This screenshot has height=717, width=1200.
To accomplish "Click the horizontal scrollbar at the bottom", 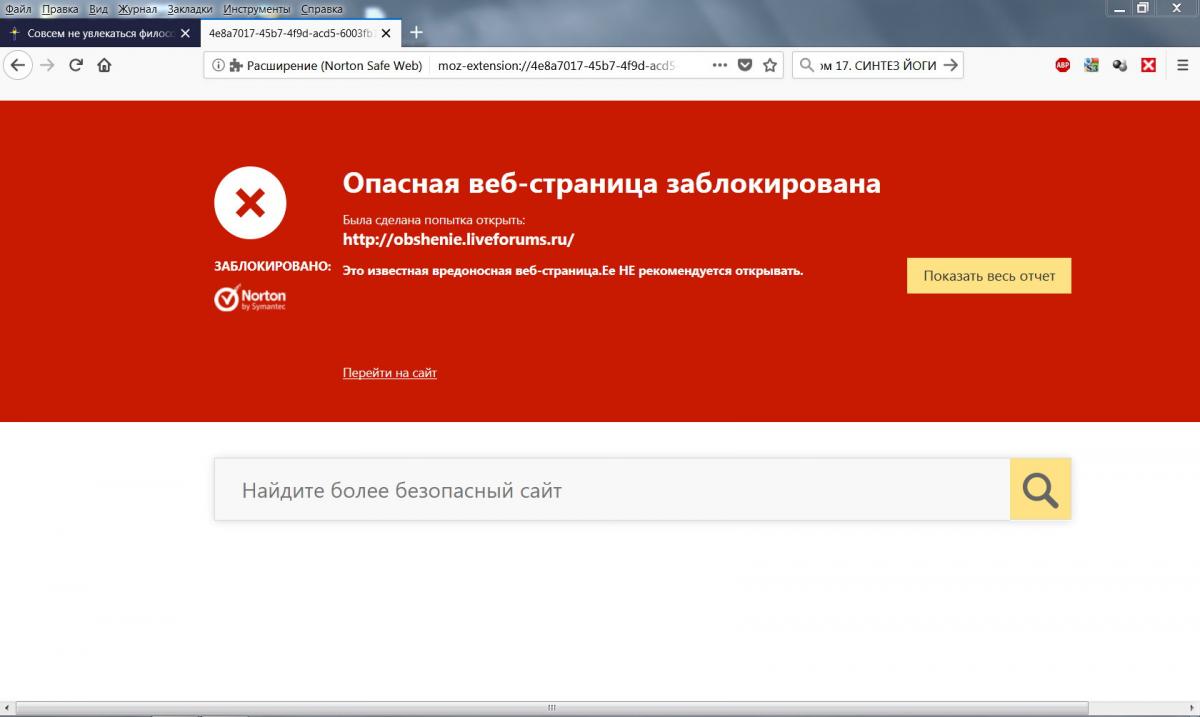I will pyautogui.click(x=551, y=708).
